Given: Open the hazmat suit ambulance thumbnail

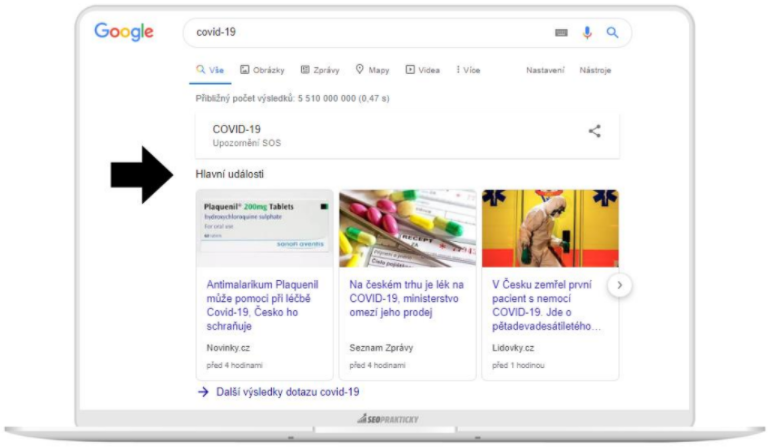Looking at the screenshot, I should pos(550,228).
